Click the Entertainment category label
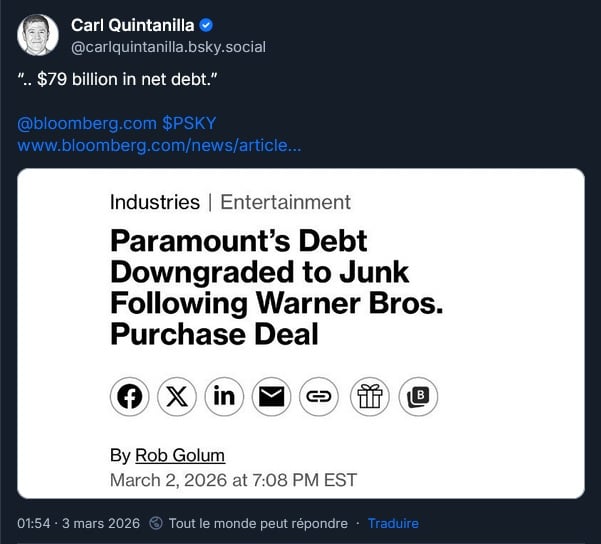The image size is (601, 544). pyautogui.click(x=285, y=202)
